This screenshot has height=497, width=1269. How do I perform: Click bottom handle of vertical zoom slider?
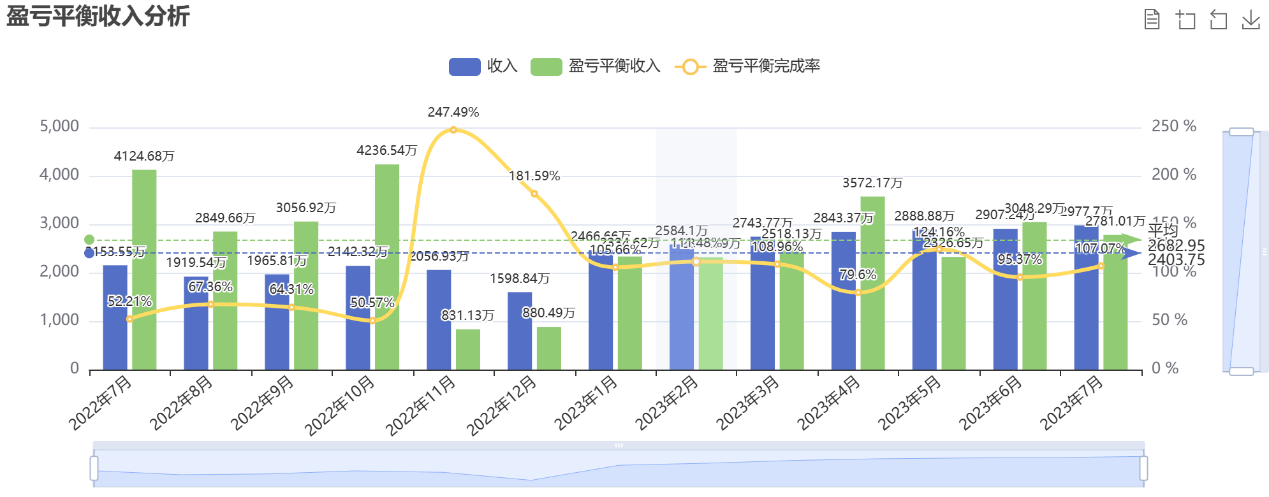point(1241,371)
